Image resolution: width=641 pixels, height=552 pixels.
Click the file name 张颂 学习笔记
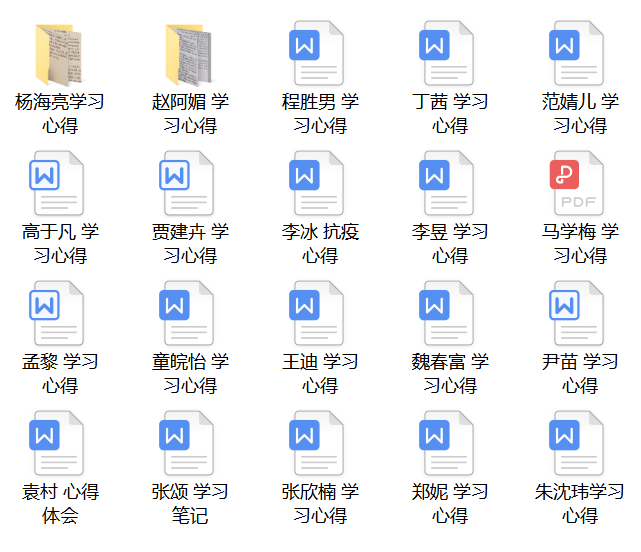190,504
